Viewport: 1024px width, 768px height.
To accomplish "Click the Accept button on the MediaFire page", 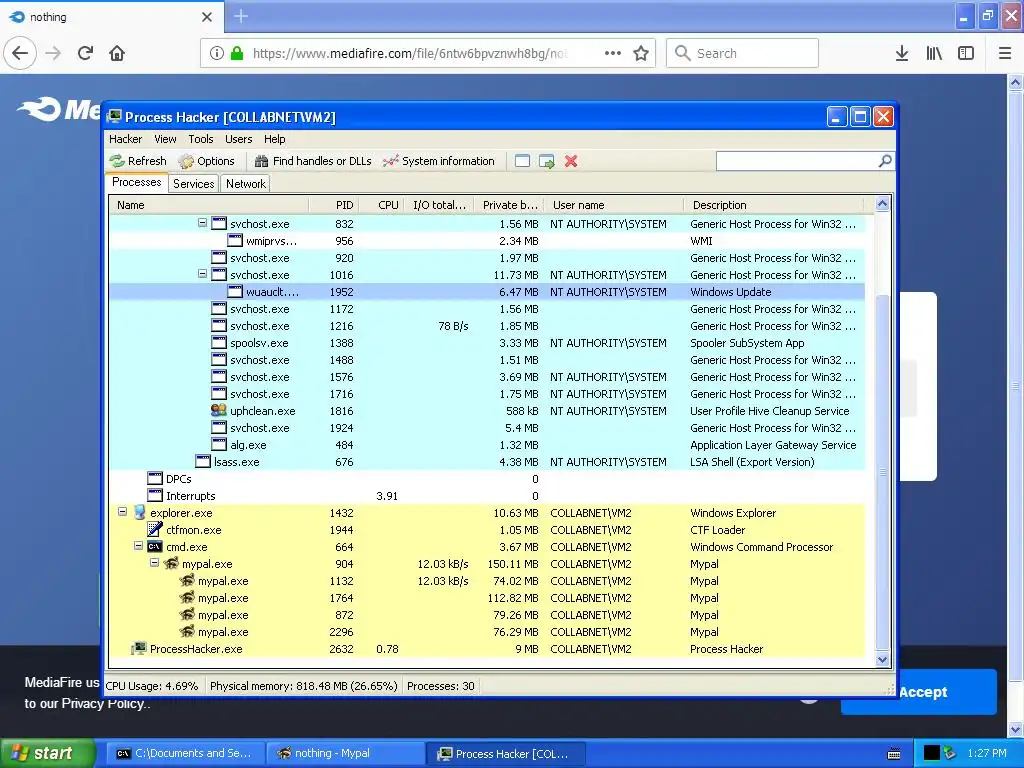I will coord(922,692).
